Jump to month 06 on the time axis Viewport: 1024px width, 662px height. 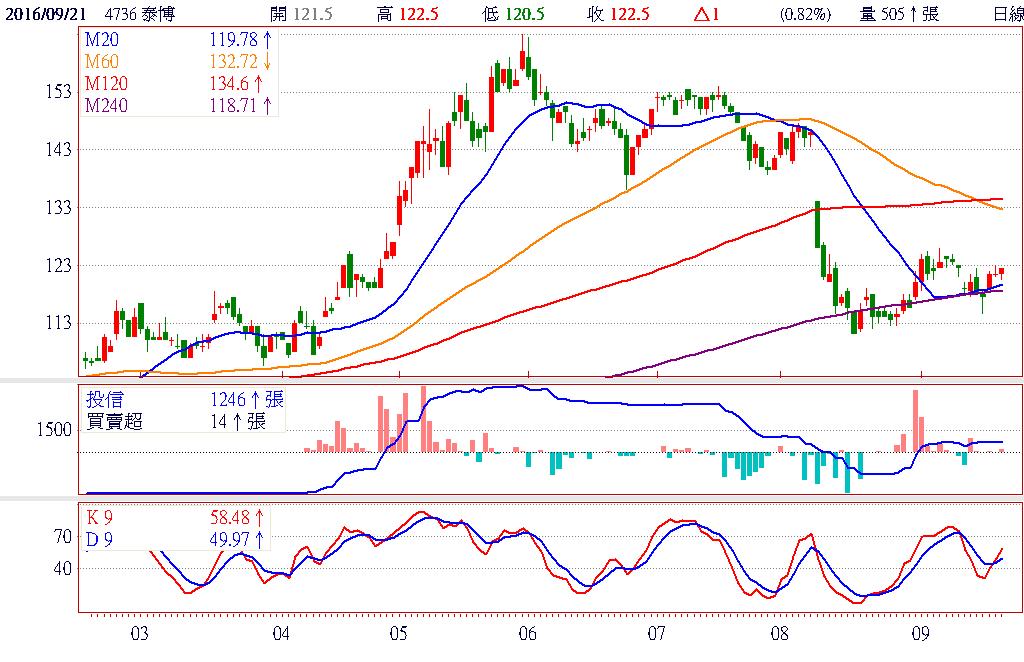point(529,633)
